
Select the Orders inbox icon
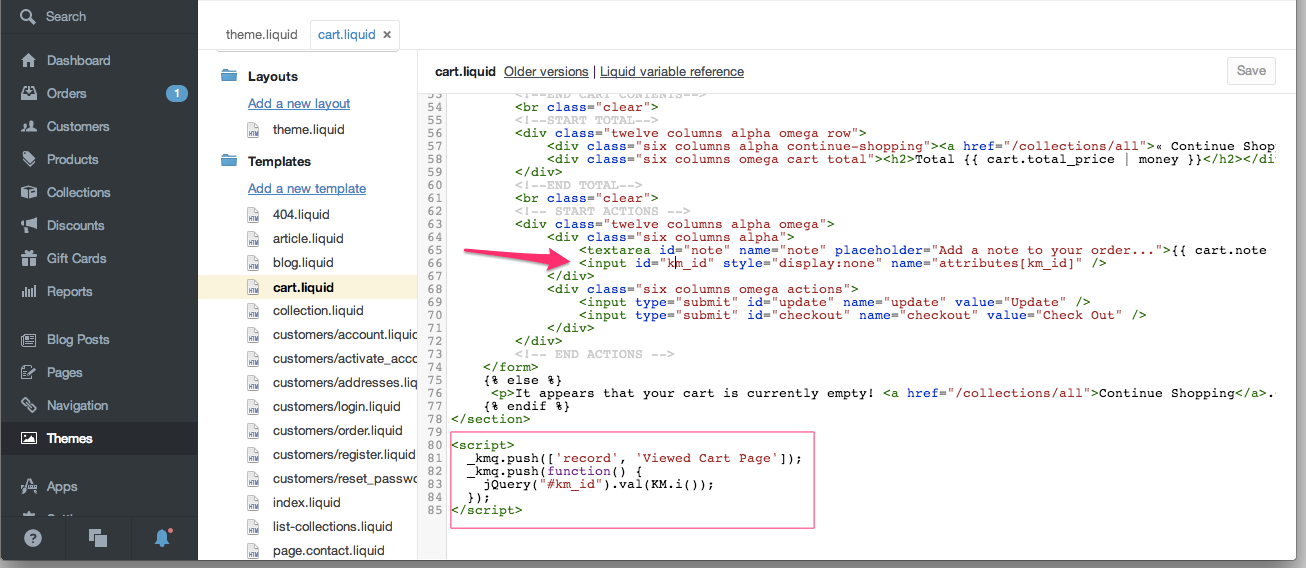tap(28, 94)
